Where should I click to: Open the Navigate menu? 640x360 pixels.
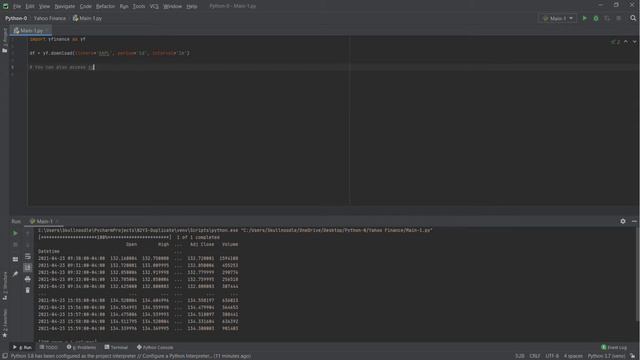pos(64,6)
